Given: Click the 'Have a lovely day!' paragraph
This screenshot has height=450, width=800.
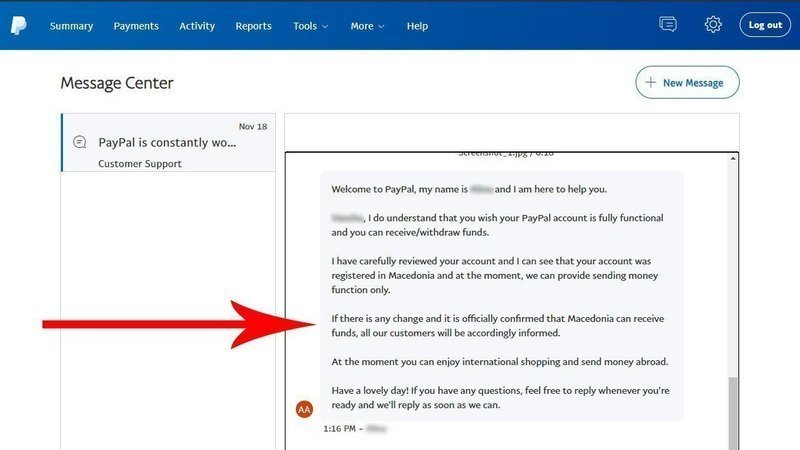Looking at the screenshot, I should pyautogui.click(x=500, y=397).
